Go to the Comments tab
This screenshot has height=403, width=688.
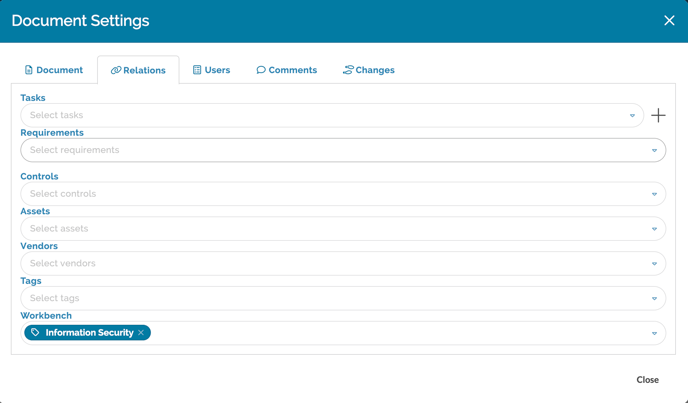(x=286, y=70)
